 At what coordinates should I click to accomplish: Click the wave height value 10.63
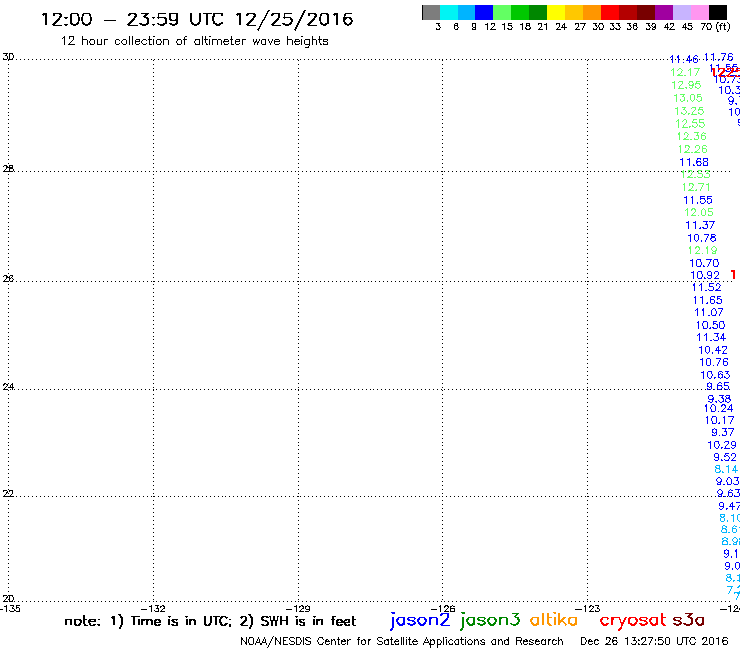click(x=715, y=375)
